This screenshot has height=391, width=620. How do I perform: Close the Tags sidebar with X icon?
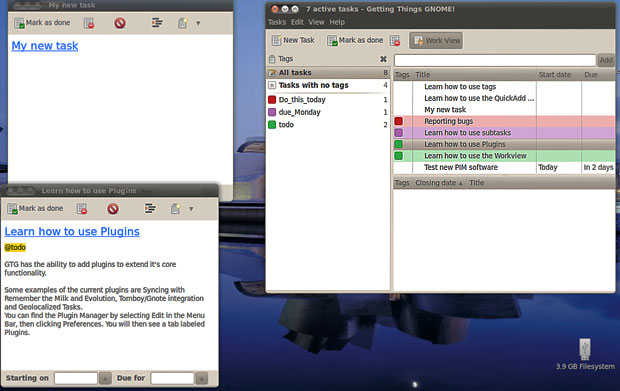(x=383, y=59)
